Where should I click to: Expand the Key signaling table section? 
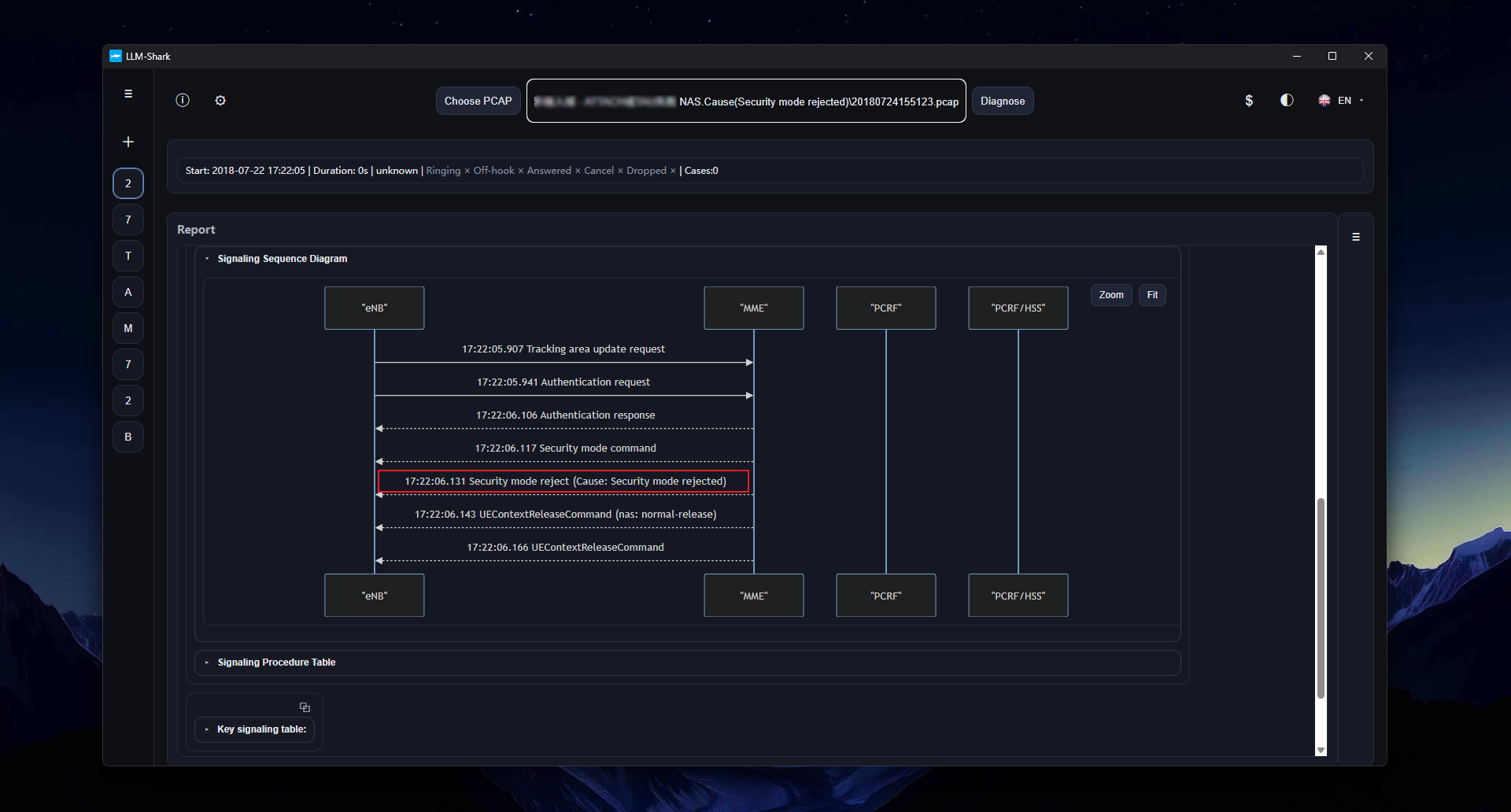207,729
